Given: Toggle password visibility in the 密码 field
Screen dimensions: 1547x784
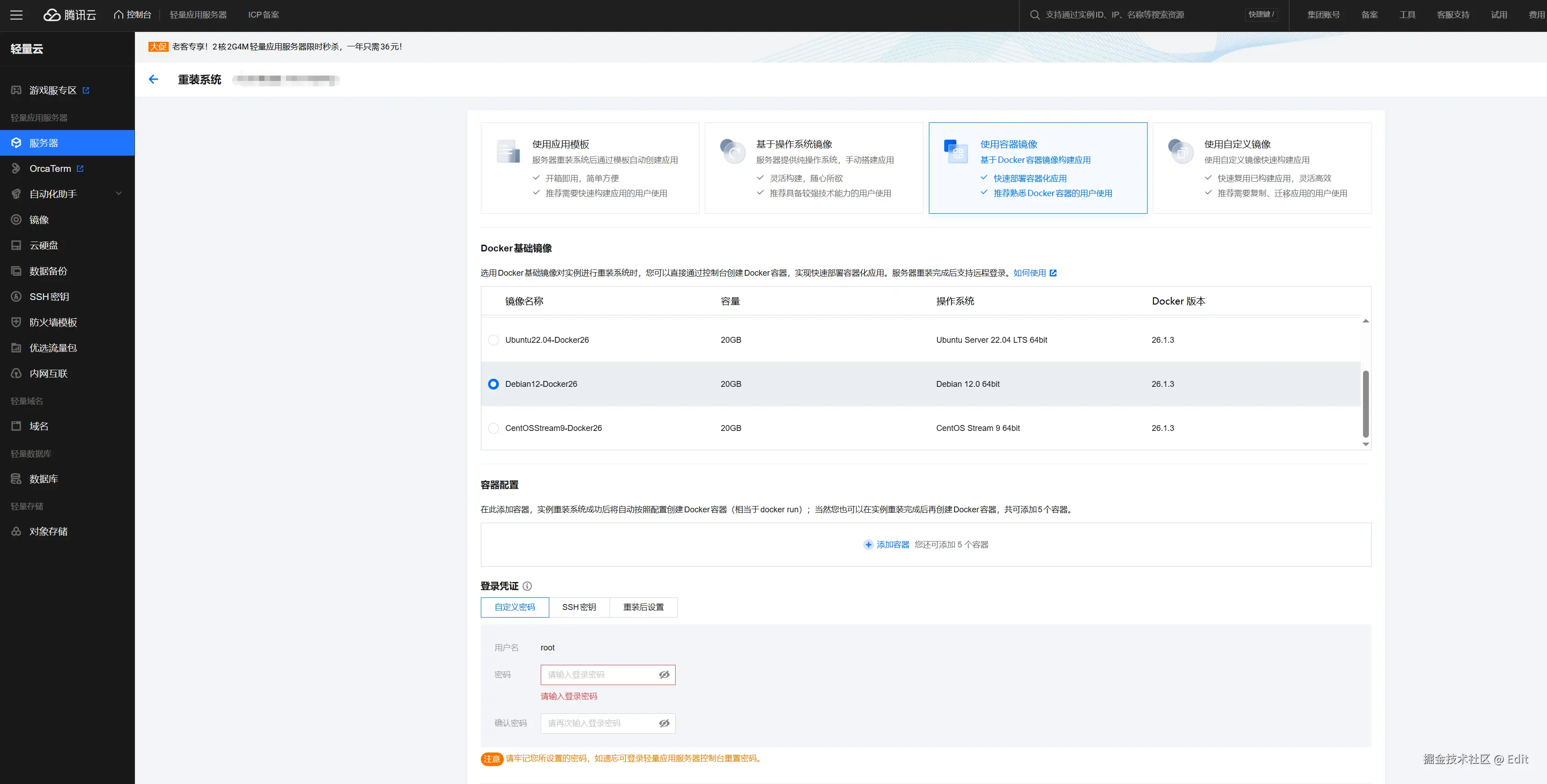Looking at the screenshot, I should (x=664, y=674).
